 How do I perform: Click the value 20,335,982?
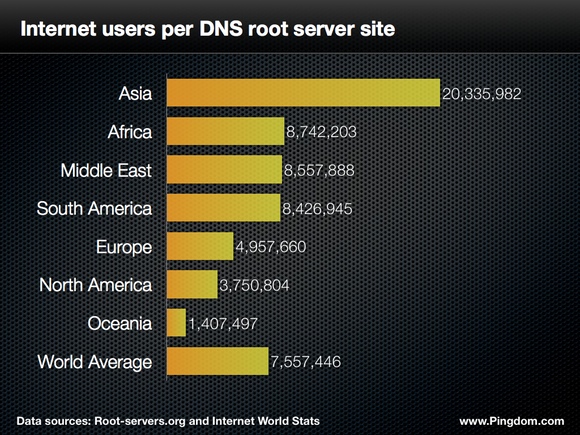pyautogui.click(x=482, y=94)
